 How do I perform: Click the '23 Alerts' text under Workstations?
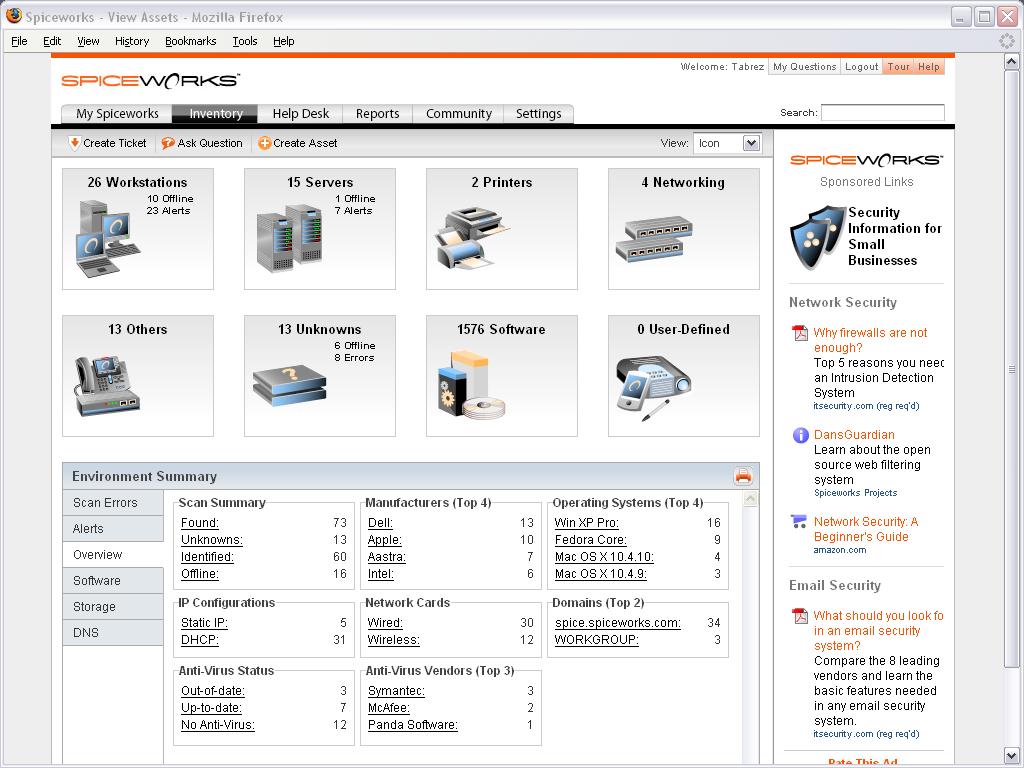pos(168,211)
